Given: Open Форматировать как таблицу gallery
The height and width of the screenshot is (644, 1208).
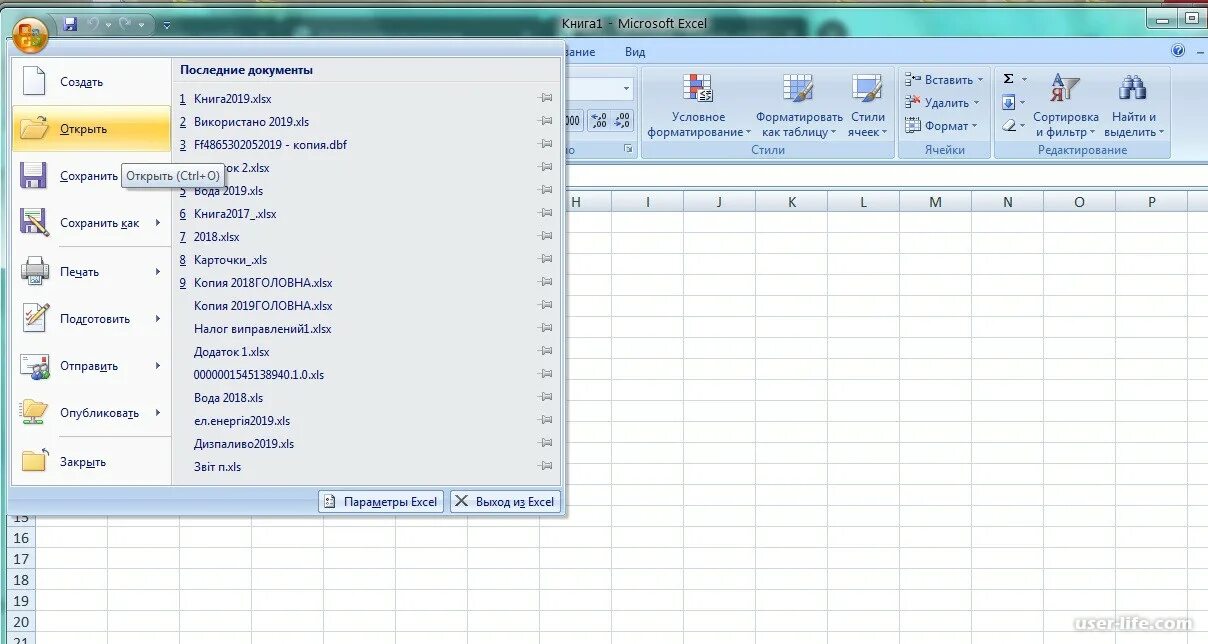Looking at the screenshot, I should [799, 105].
